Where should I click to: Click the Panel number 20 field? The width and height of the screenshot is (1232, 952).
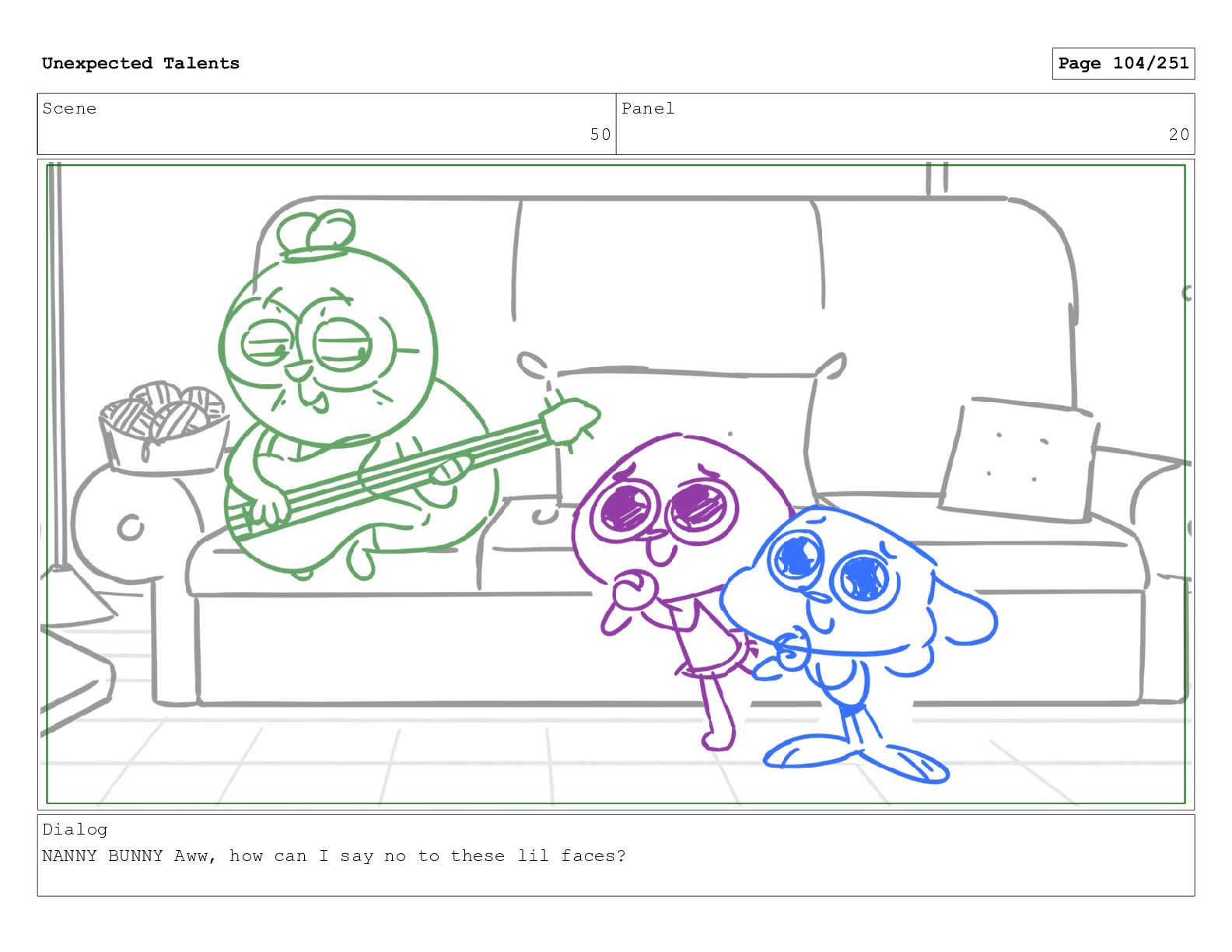pos(905,124)
